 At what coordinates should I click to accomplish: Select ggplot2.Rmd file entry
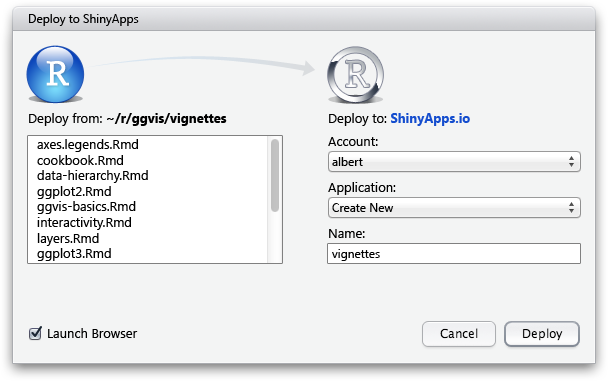pos(74,191)
